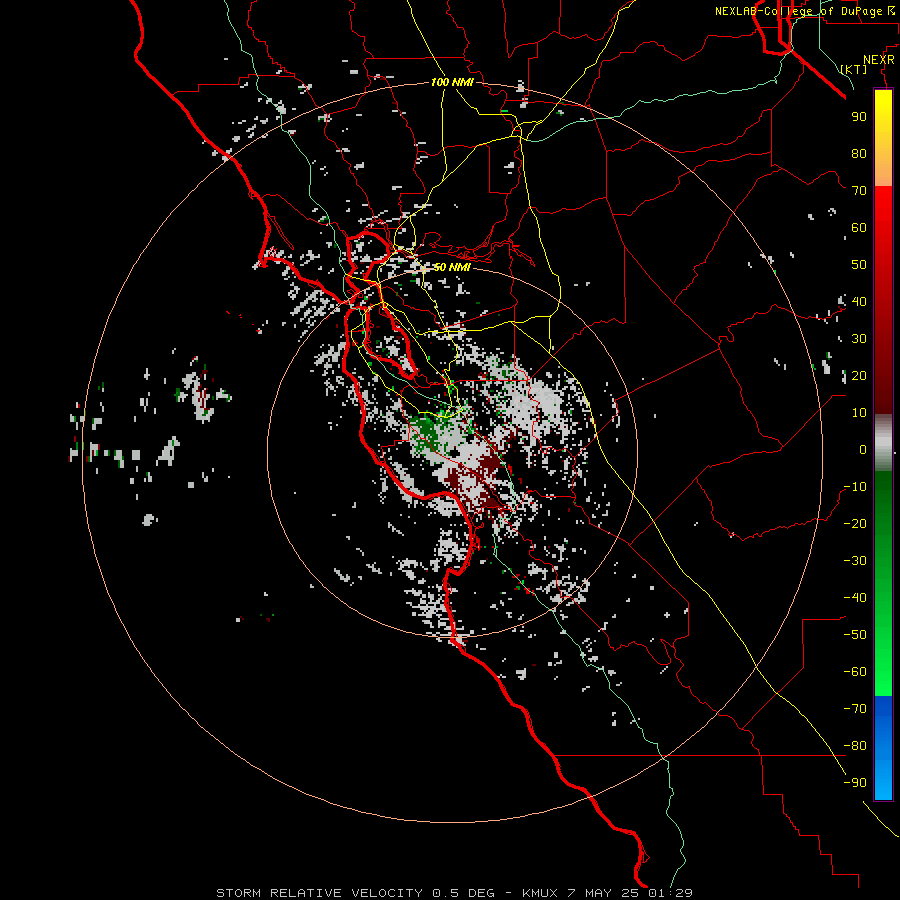Click the positive "60" scale value
Viewport: 900px width, 900px height.
pyautogui.click(x=859, y=227)
